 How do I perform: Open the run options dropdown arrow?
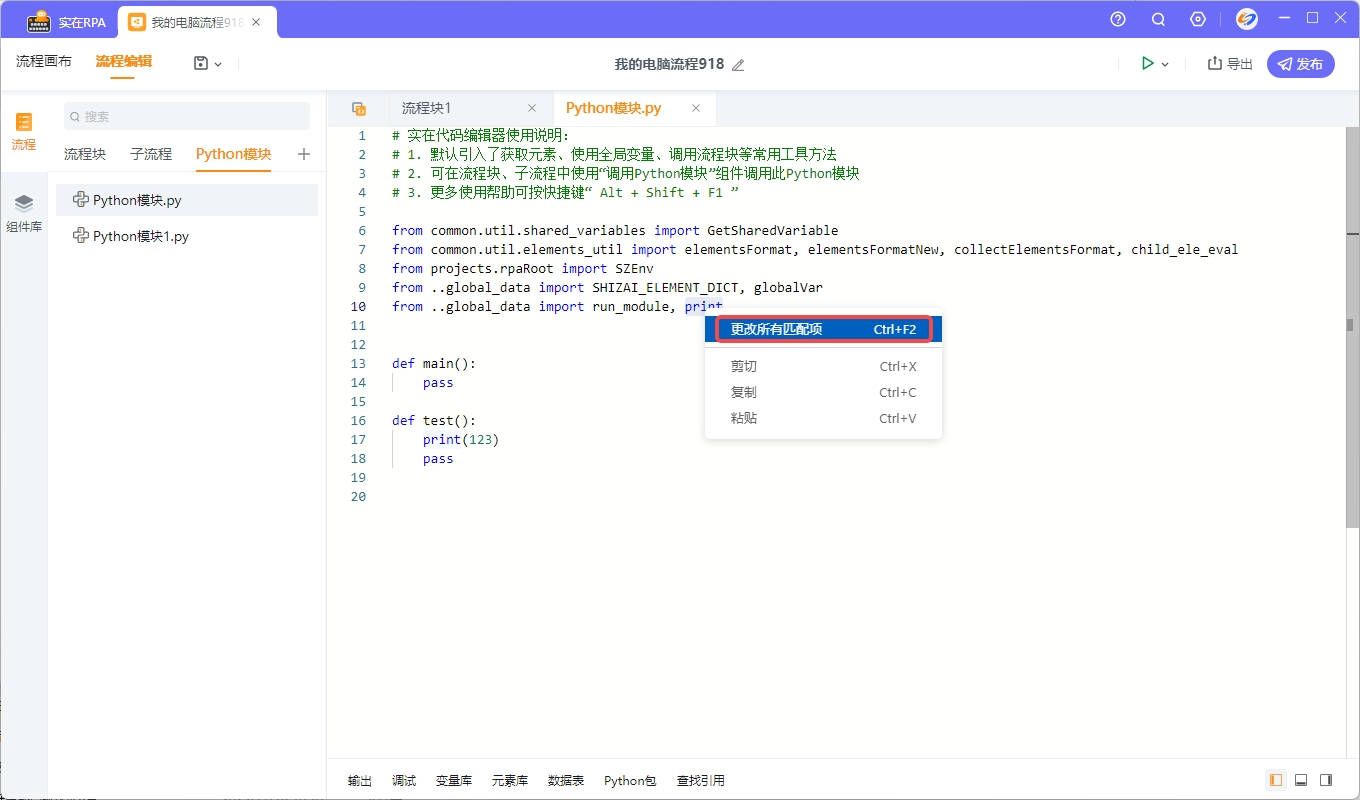(x=1165, y=64)
